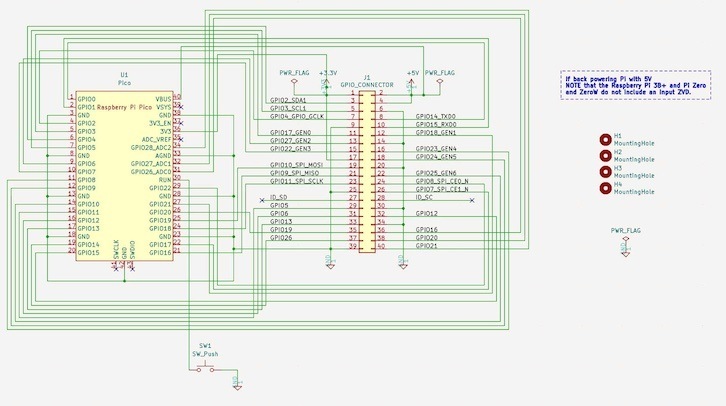Click the no-connect X on ID_SD

pos(262,200)
